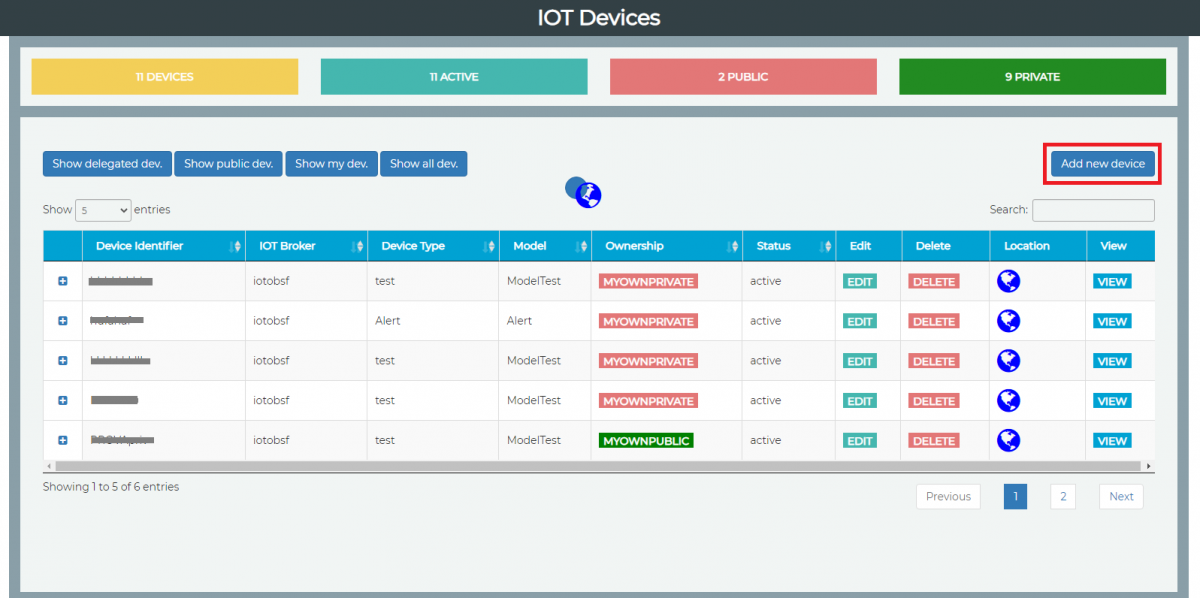The image size is (1200, 598).
Task: Expand the first device row with plus icon
Action: click(x=62, y=281)
